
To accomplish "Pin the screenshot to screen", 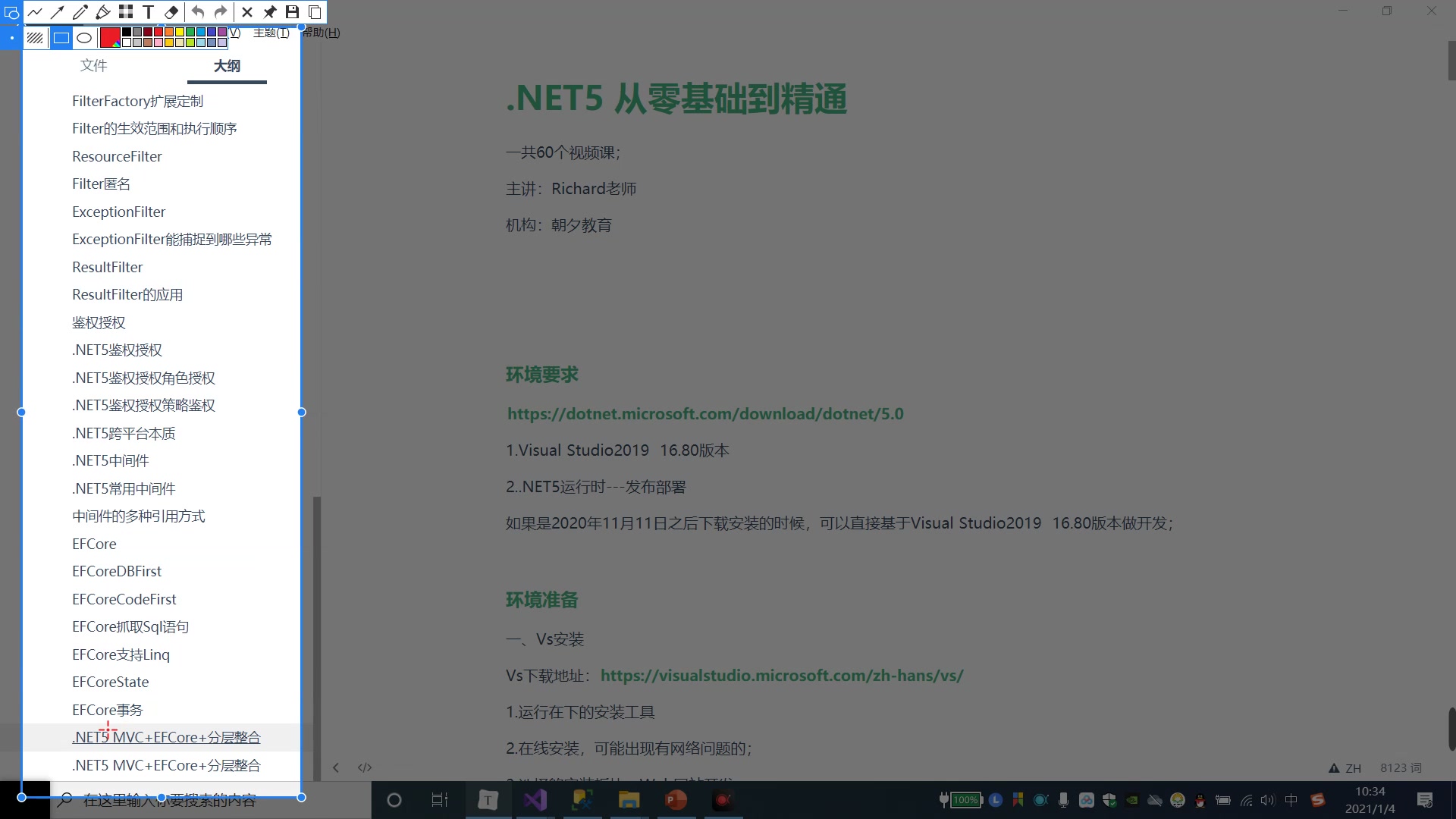I will pos(269,12).
